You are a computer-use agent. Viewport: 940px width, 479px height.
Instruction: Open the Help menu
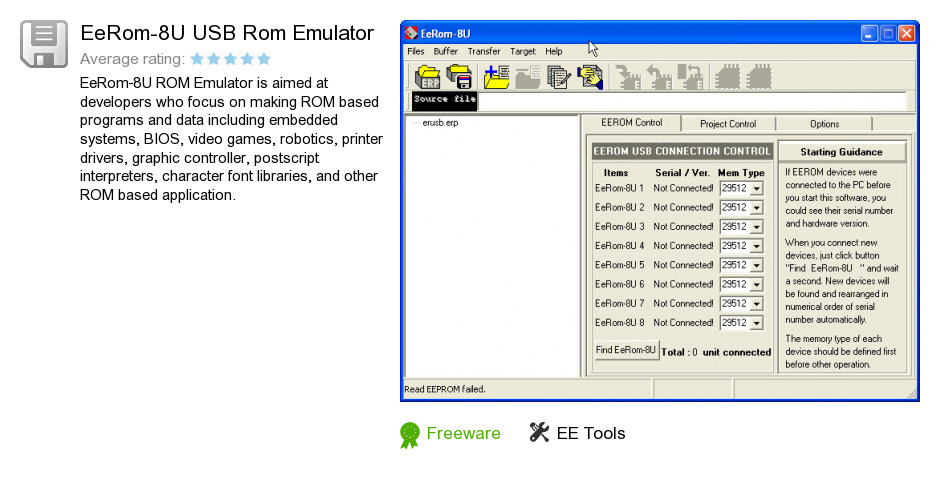pyautogui.click(x=554, y=52)
